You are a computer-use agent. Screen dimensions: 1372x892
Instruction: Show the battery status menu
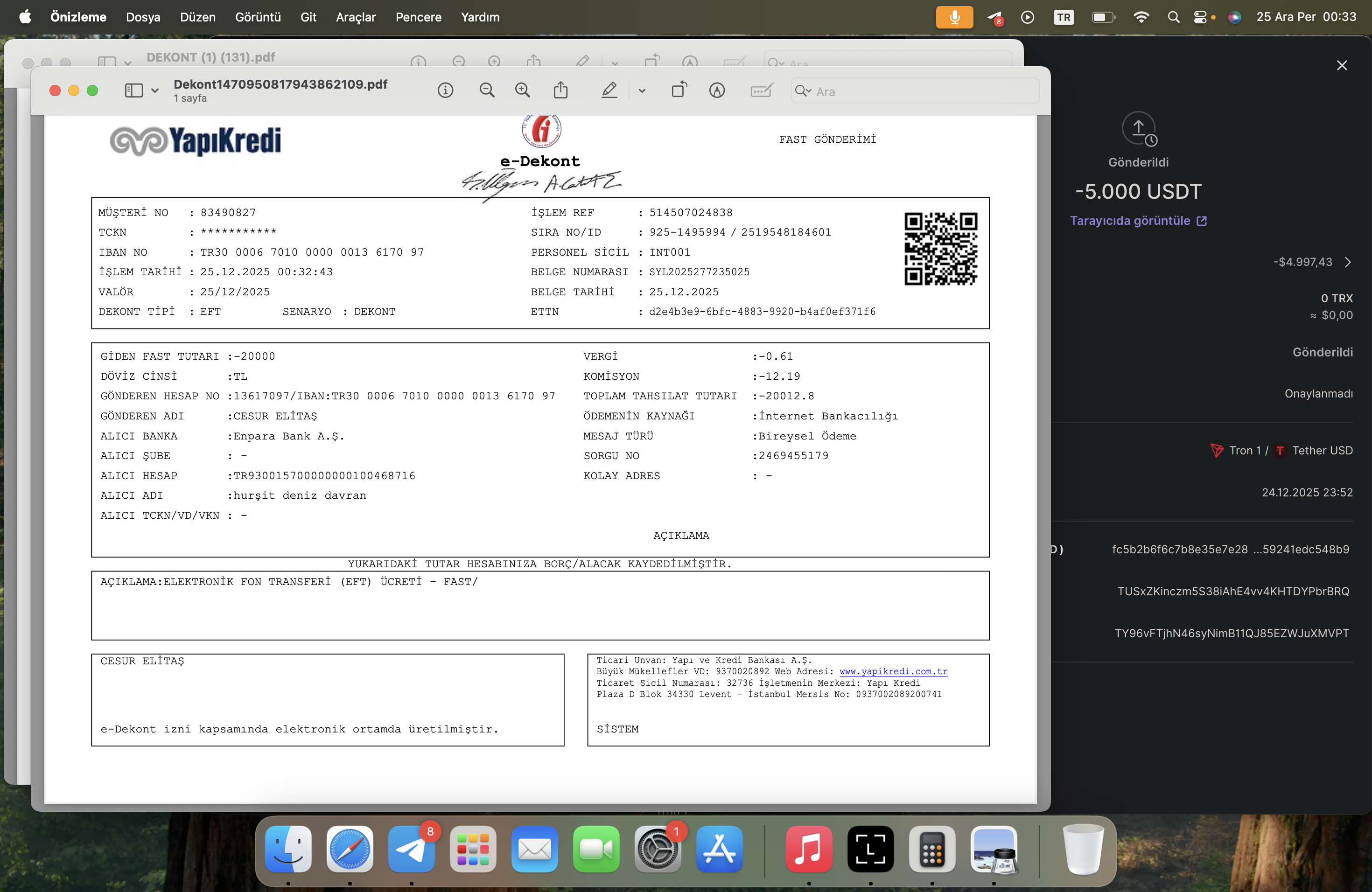1103,17
